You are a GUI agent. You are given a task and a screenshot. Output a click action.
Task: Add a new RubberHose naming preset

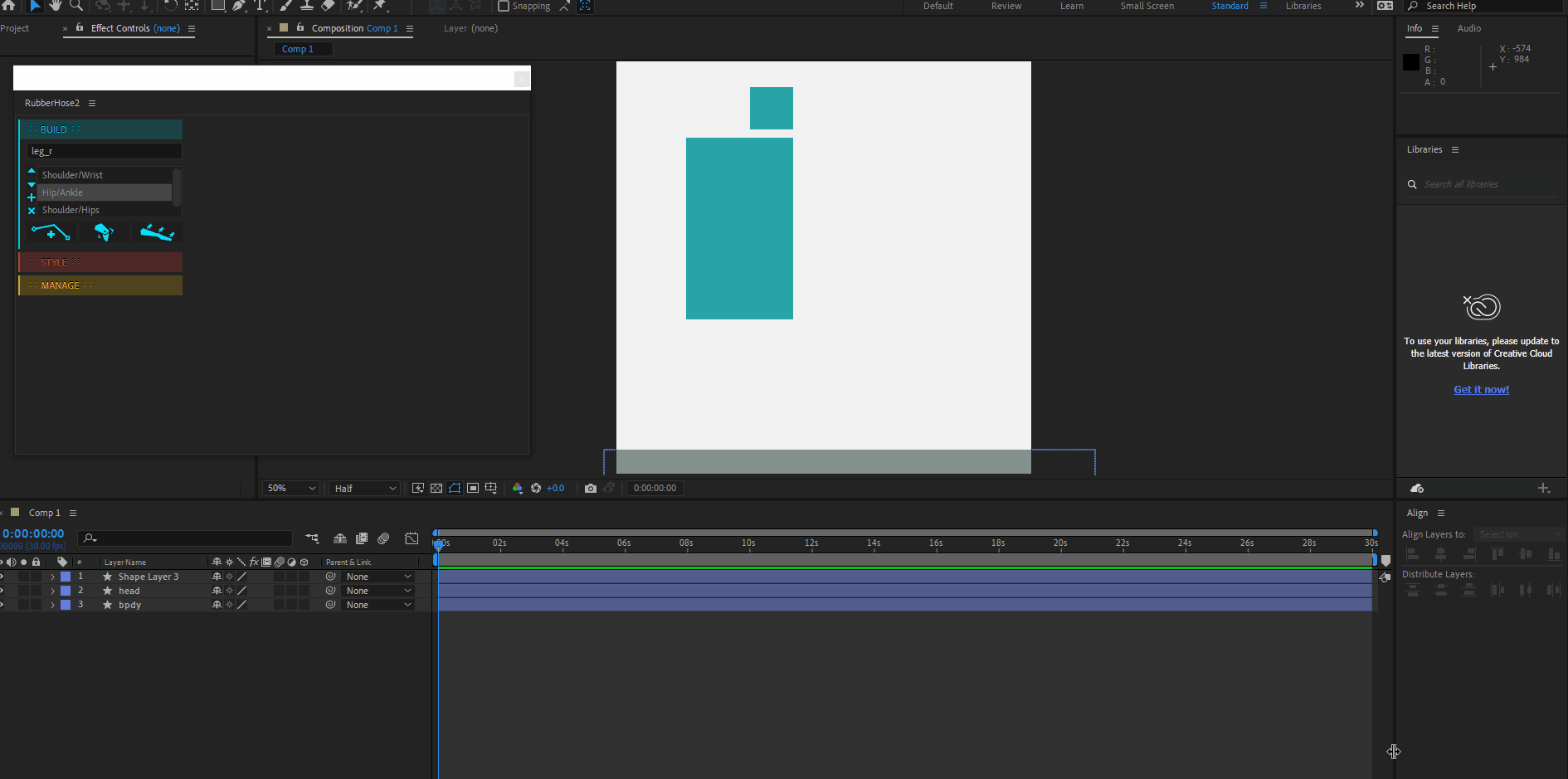(32, 197)
